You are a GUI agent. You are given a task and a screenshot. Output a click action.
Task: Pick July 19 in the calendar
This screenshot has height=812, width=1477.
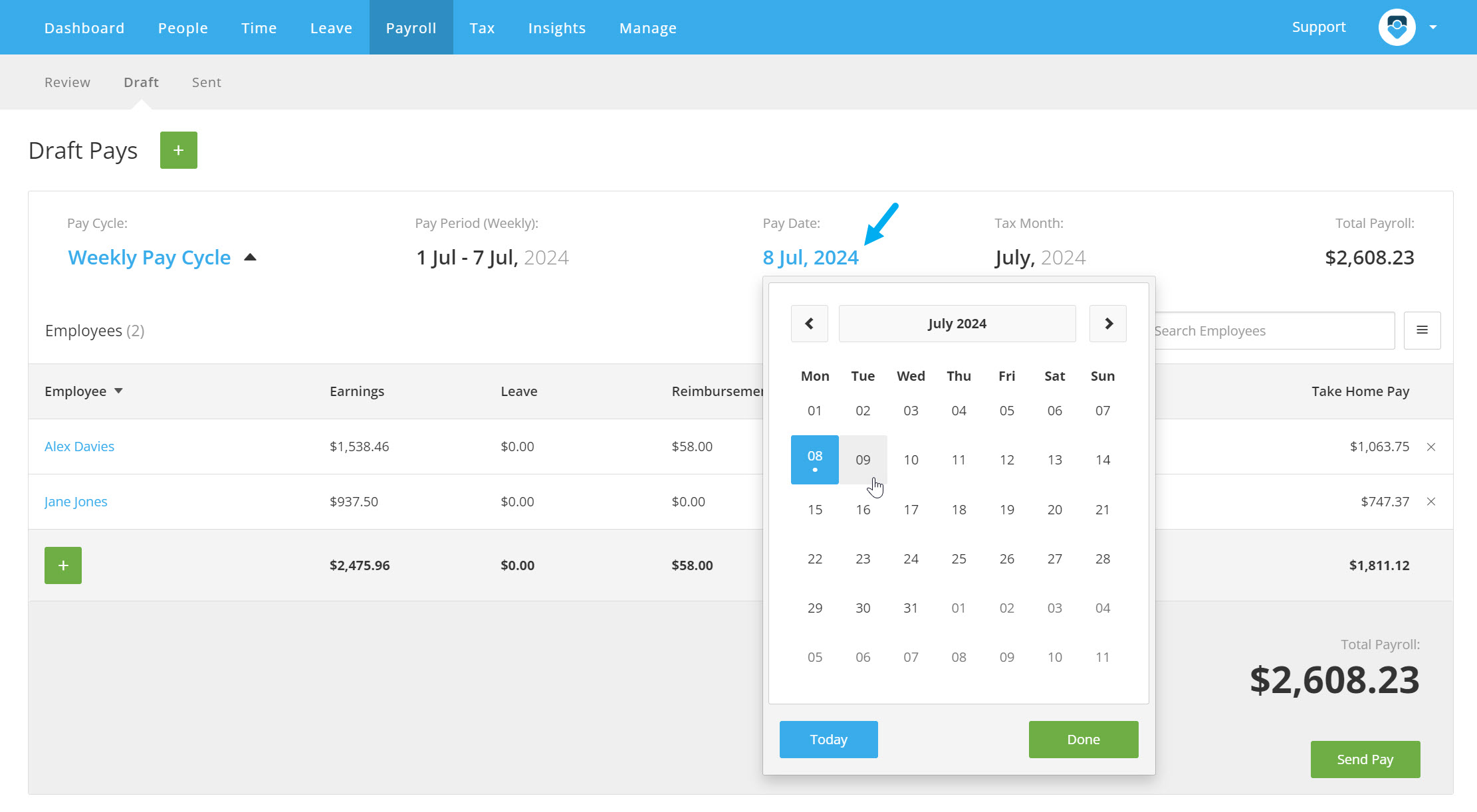[1007, 510]
